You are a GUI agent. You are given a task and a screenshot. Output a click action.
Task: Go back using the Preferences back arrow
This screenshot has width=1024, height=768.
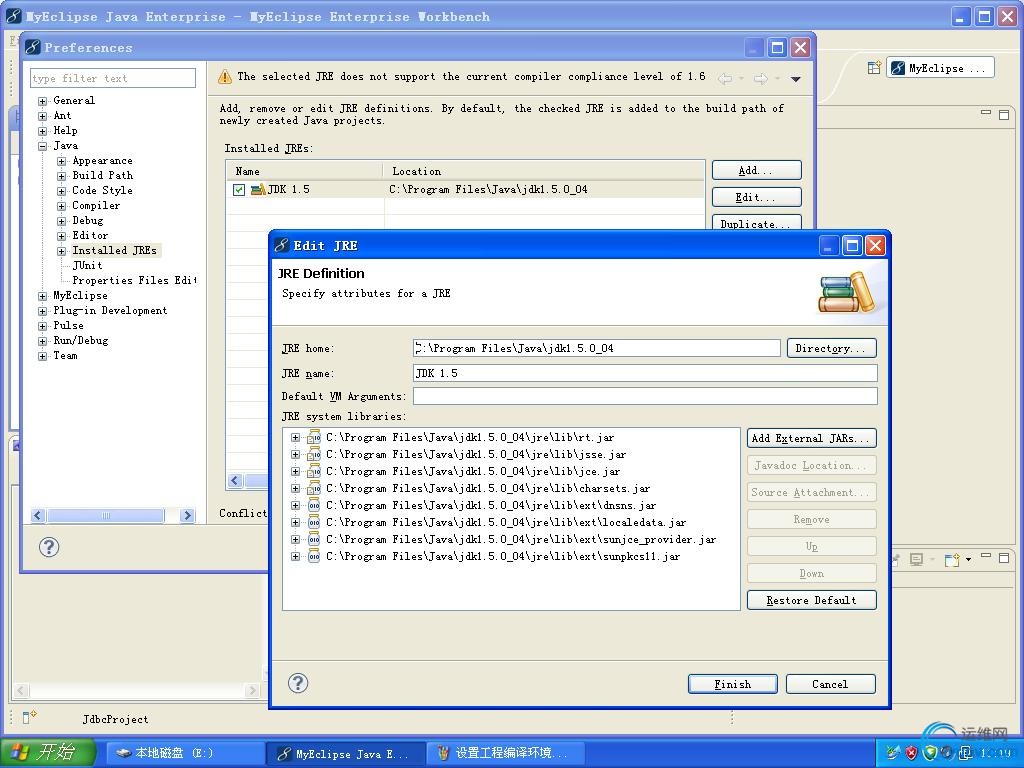click(724, 79)
